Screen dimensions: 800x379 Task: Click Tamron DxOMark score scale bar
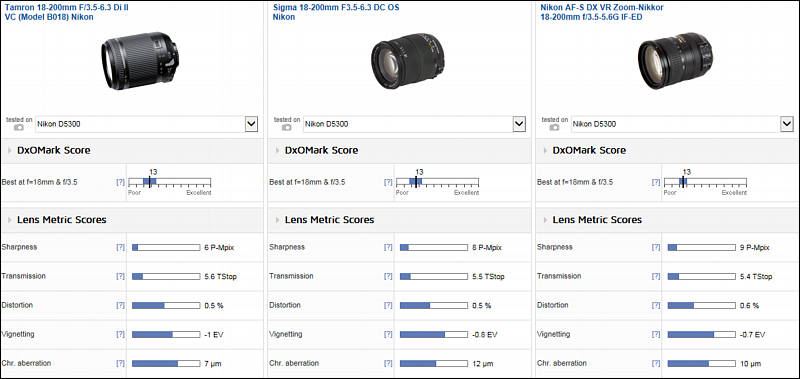click(169, 182)
